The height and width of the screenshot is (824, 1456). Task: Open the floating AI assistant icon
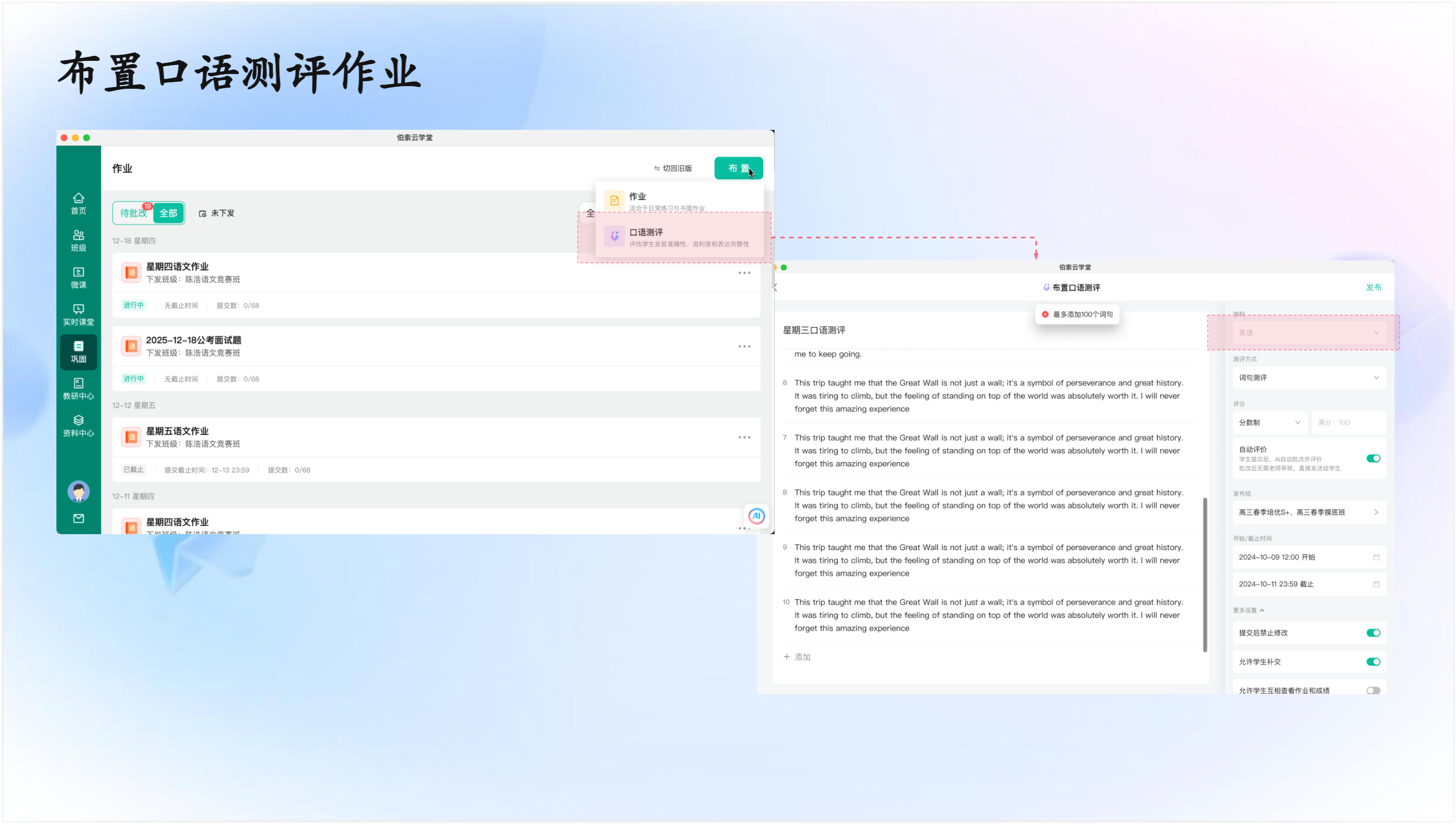click(x=757, y=516)
